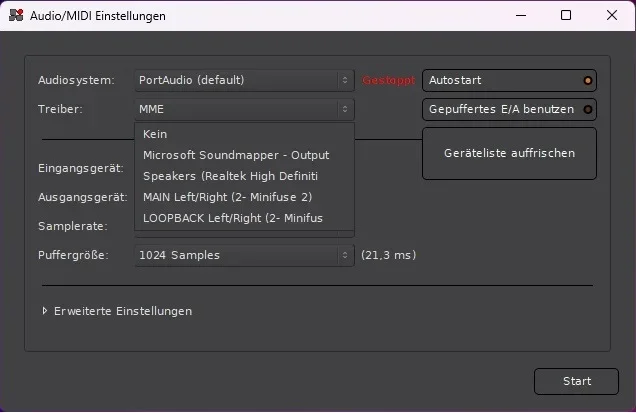Click the Samplerate label

tap(73, 226)
